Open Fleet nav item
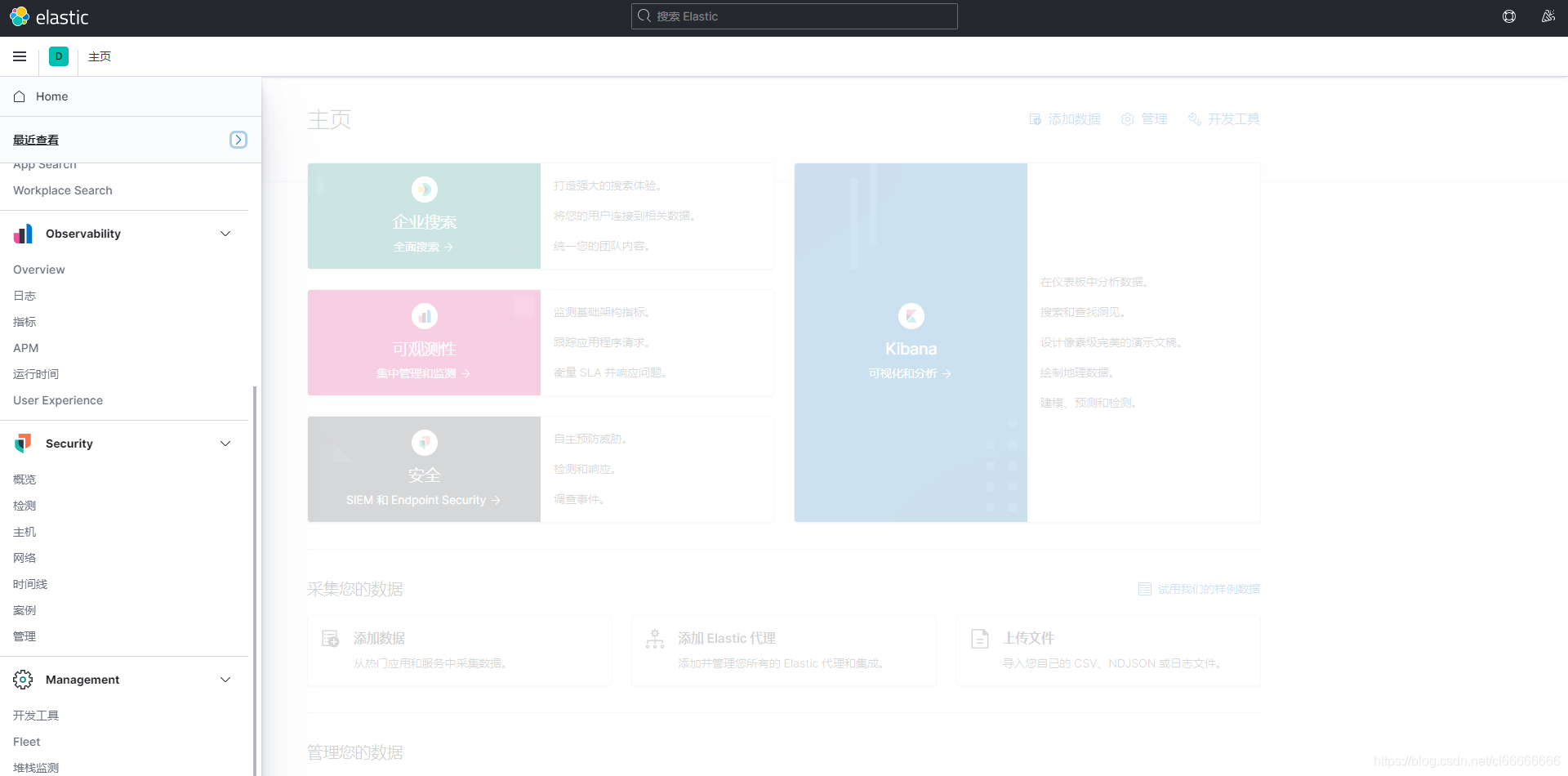1568x776 pixels. [27, 742]
